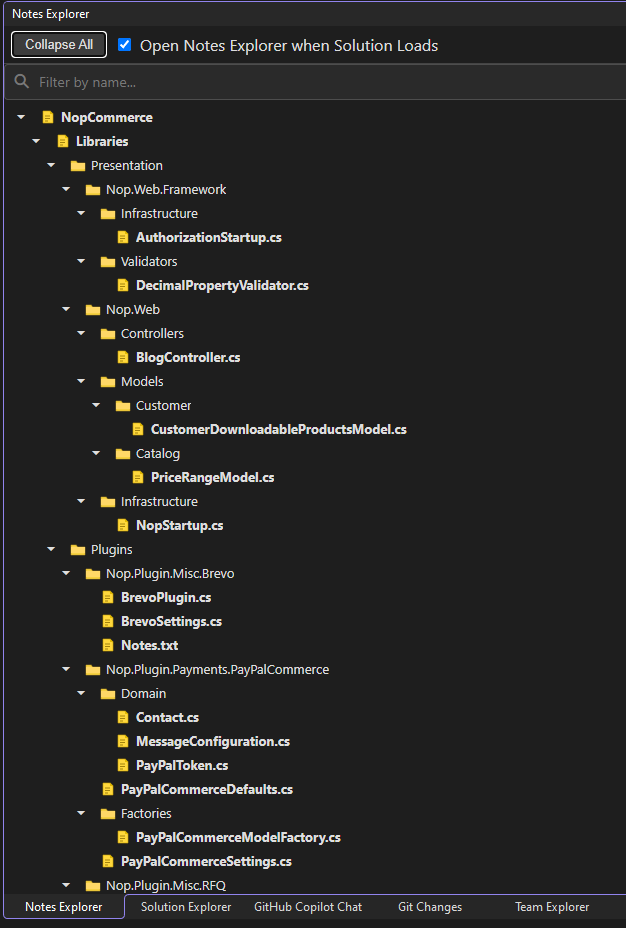This screenshot has height=928, width=626.
Task: Click the folder icon beside Nop.Plugin.Misc.Brevo
Action: (x=92, y=573)
